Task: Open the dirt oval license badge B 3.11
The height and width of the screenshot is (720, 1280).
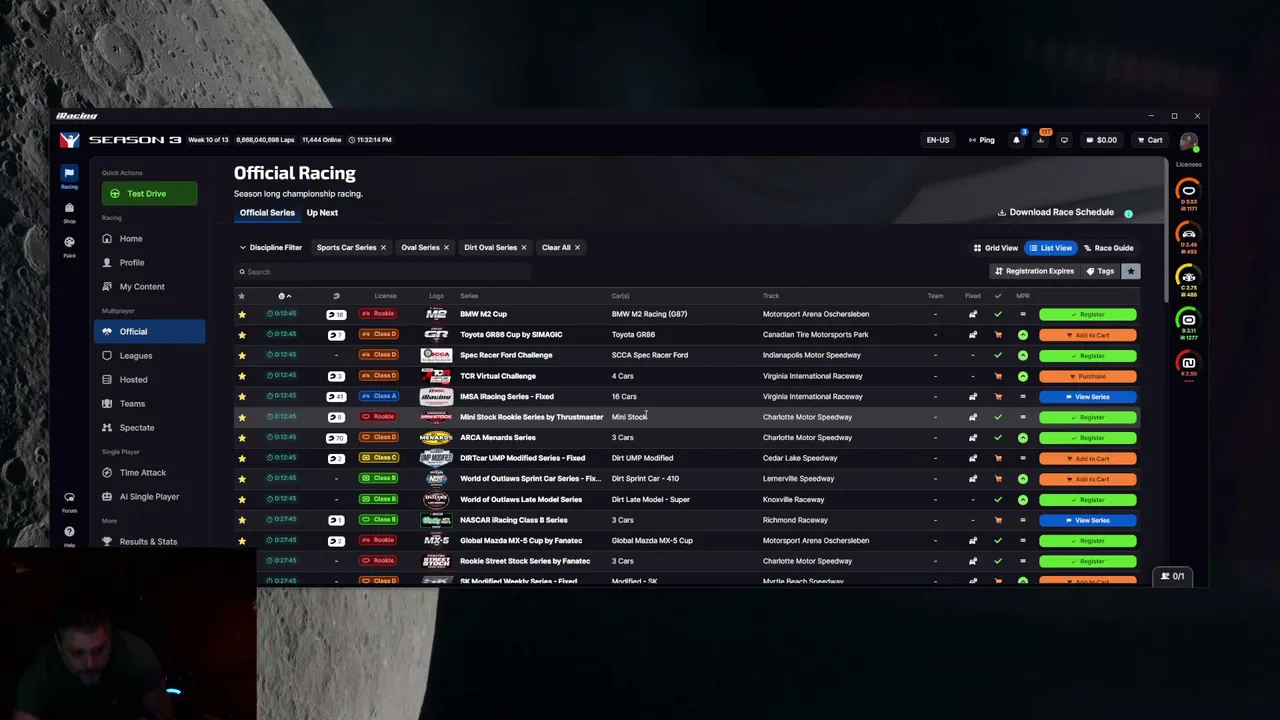Action: [x=1188, y=324]
